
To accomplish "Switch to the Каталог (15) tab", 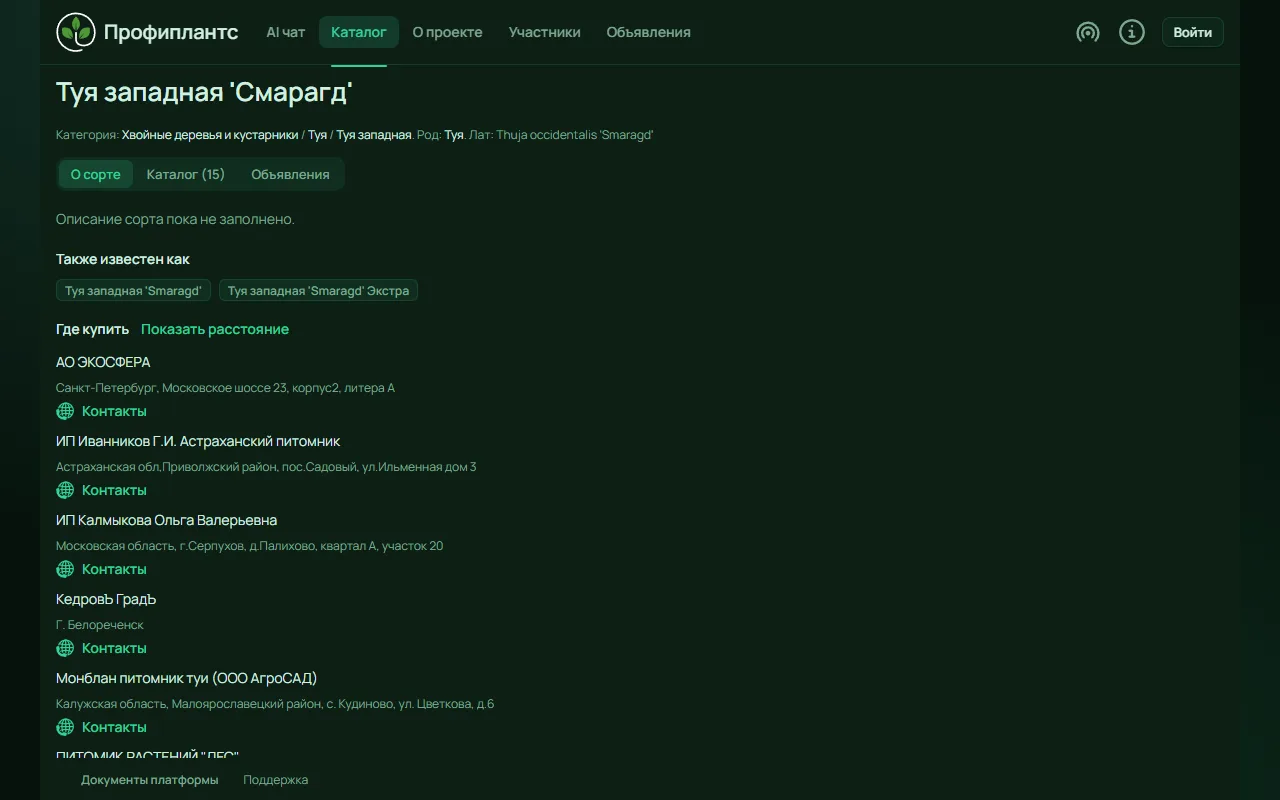I will point(186,174).
